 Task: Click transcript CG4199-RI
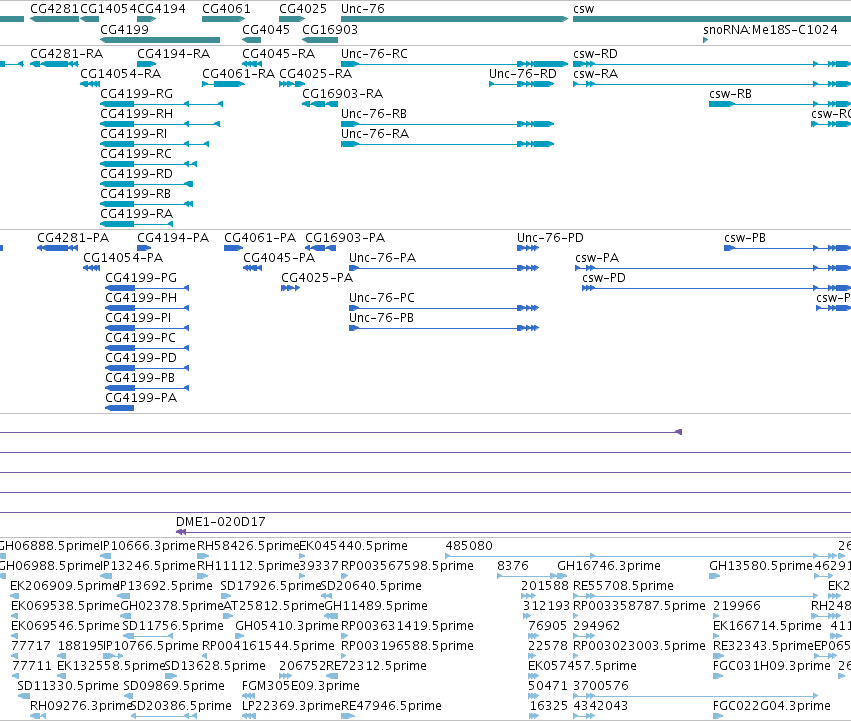tap(134, 134)
